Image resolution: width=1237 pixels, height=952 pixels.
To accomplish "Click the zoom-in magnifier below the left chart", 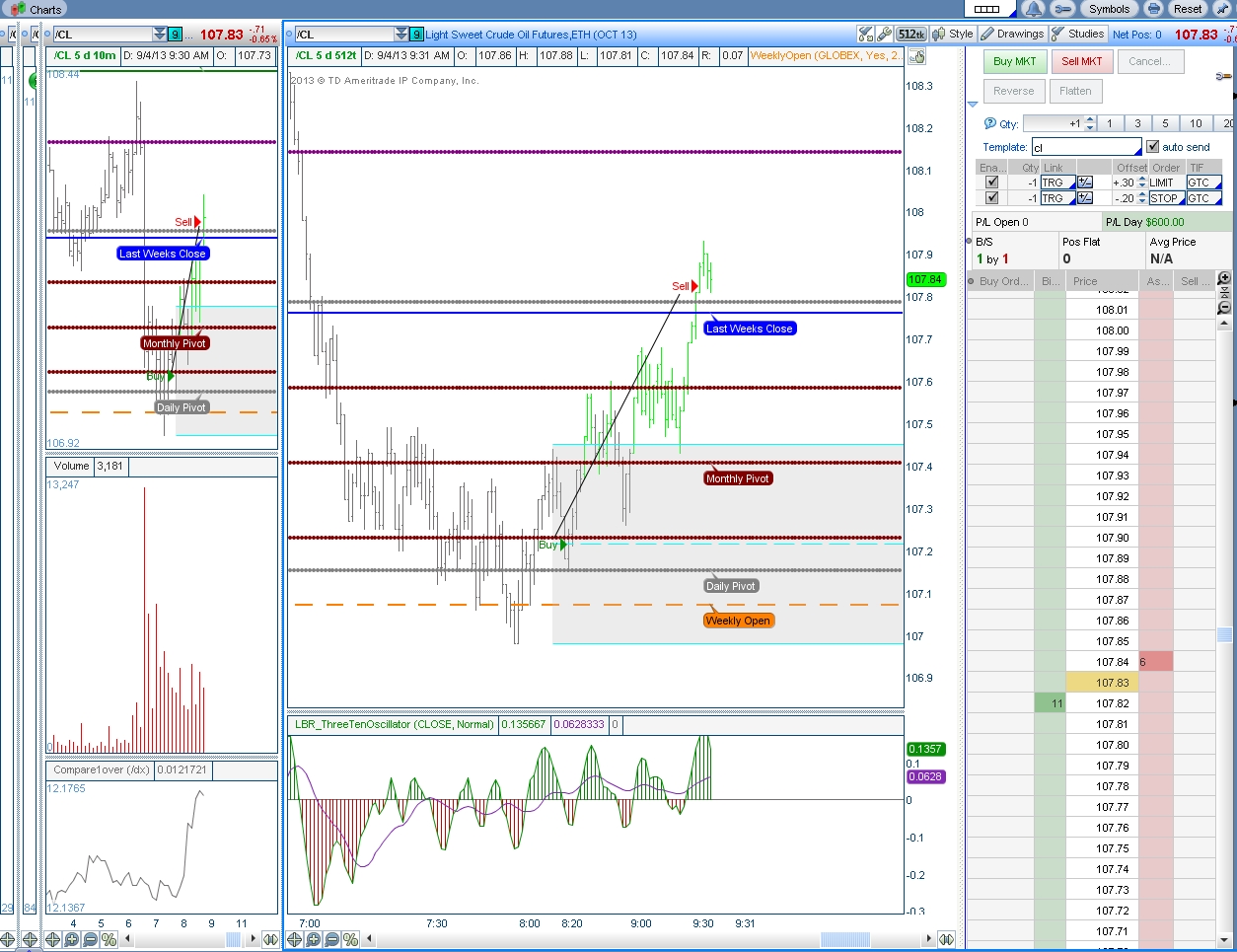I will point(71,939).
